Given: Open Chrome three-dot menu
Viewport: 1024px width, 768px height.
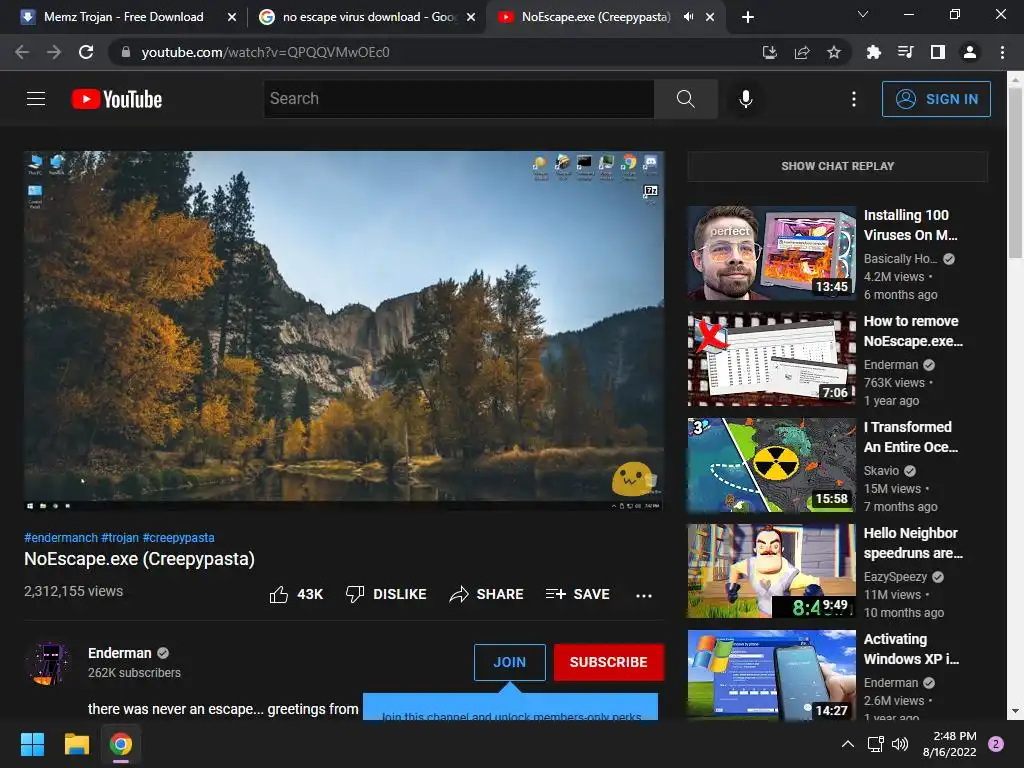Looking at the screenshot, I should (1002, 52).
